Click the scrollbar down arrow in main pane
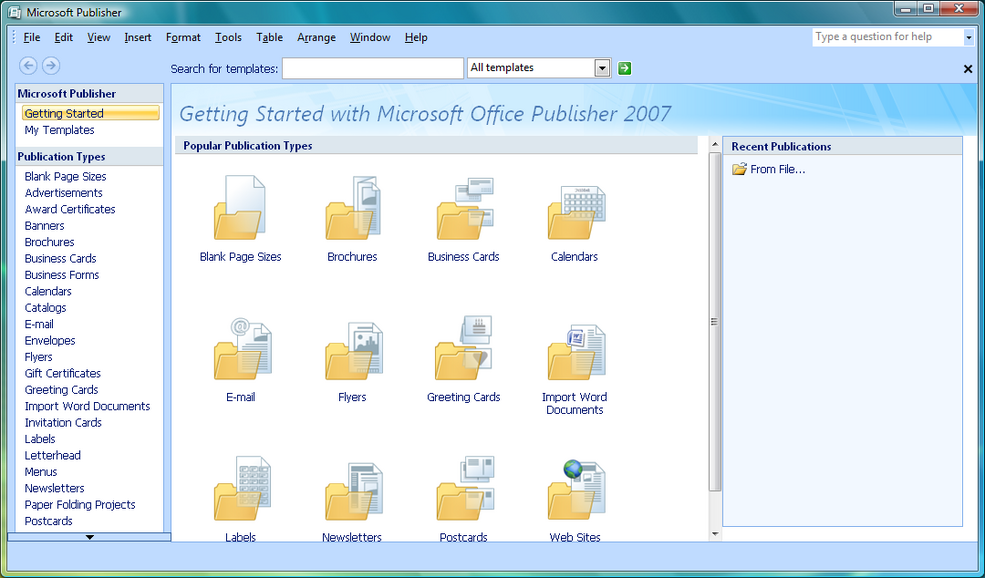Image resolution: width=985 pixels, height=578 pixels. pos(714,534)
